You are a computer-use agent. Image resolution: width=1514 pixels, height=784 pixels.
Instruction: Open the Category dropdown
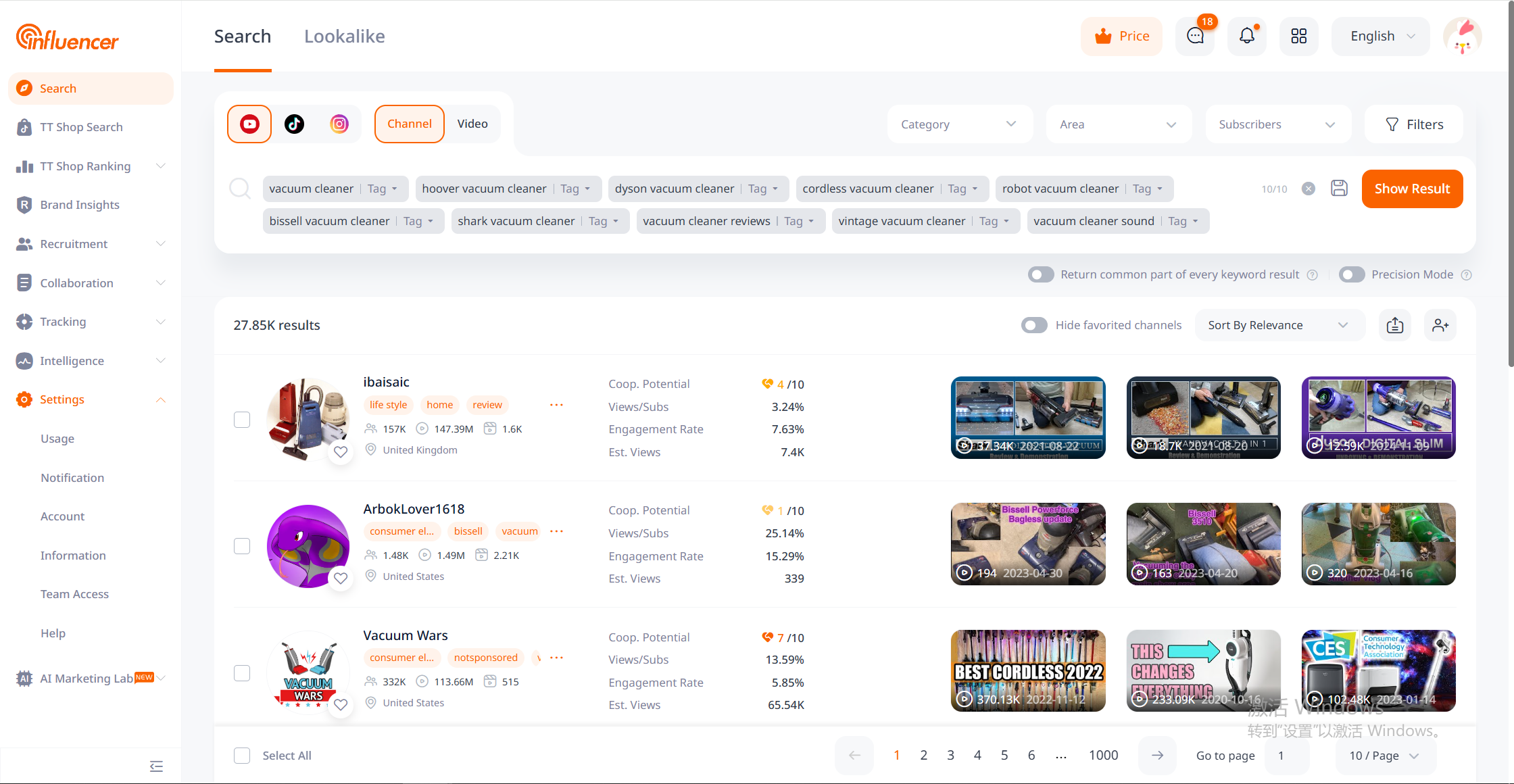click(x=958, y=124)
